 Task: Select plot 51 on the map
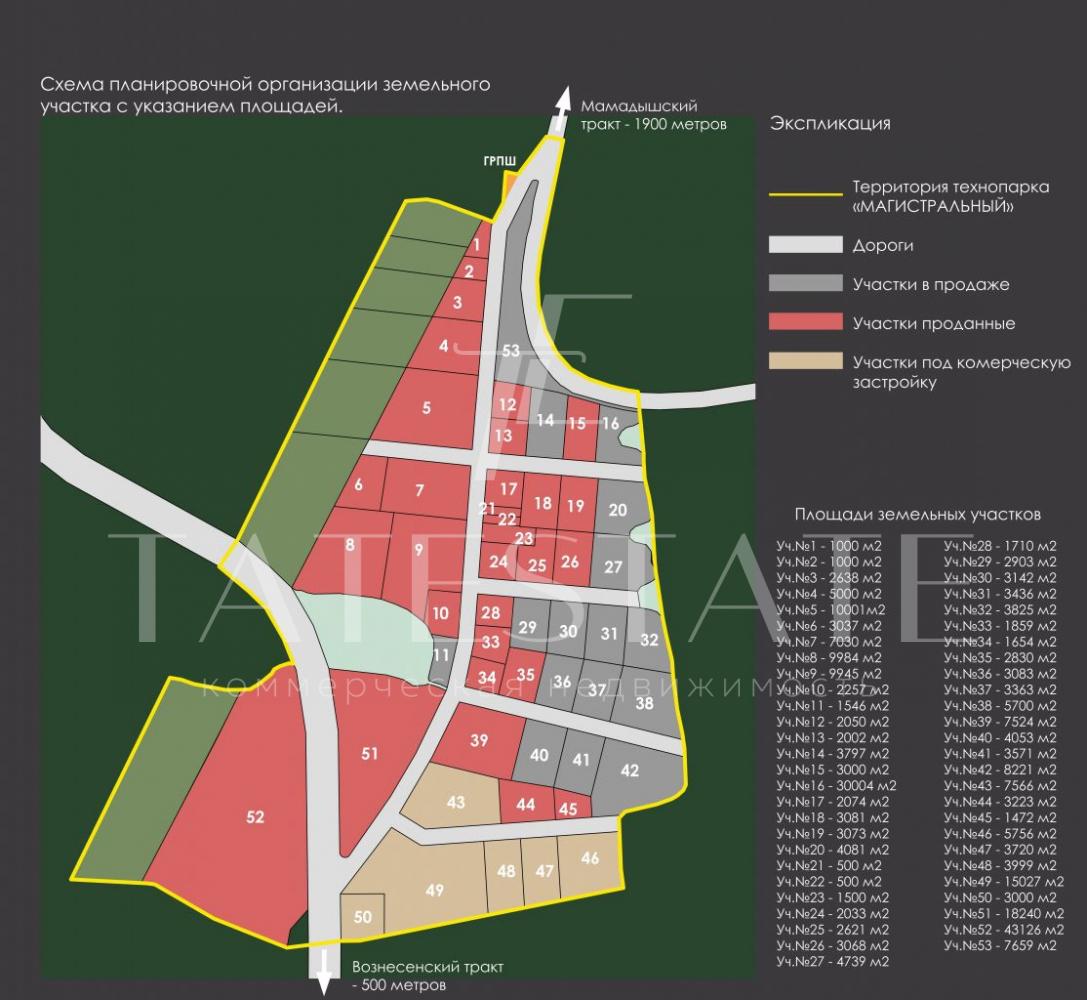(x=370, y=753)
